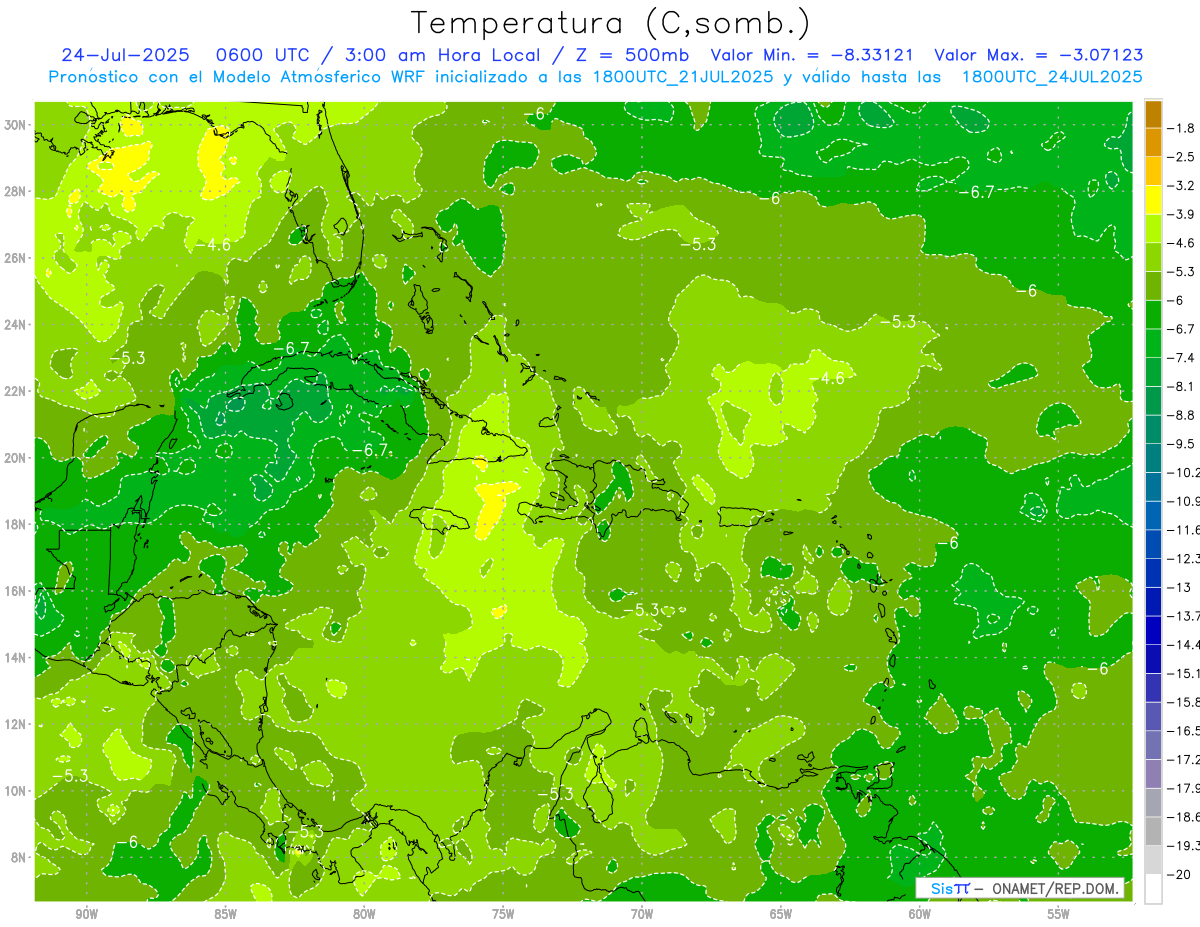Click the '16N' latitude axis label
Viewport: 1200px width, 927px height.
tap(16, 591)
